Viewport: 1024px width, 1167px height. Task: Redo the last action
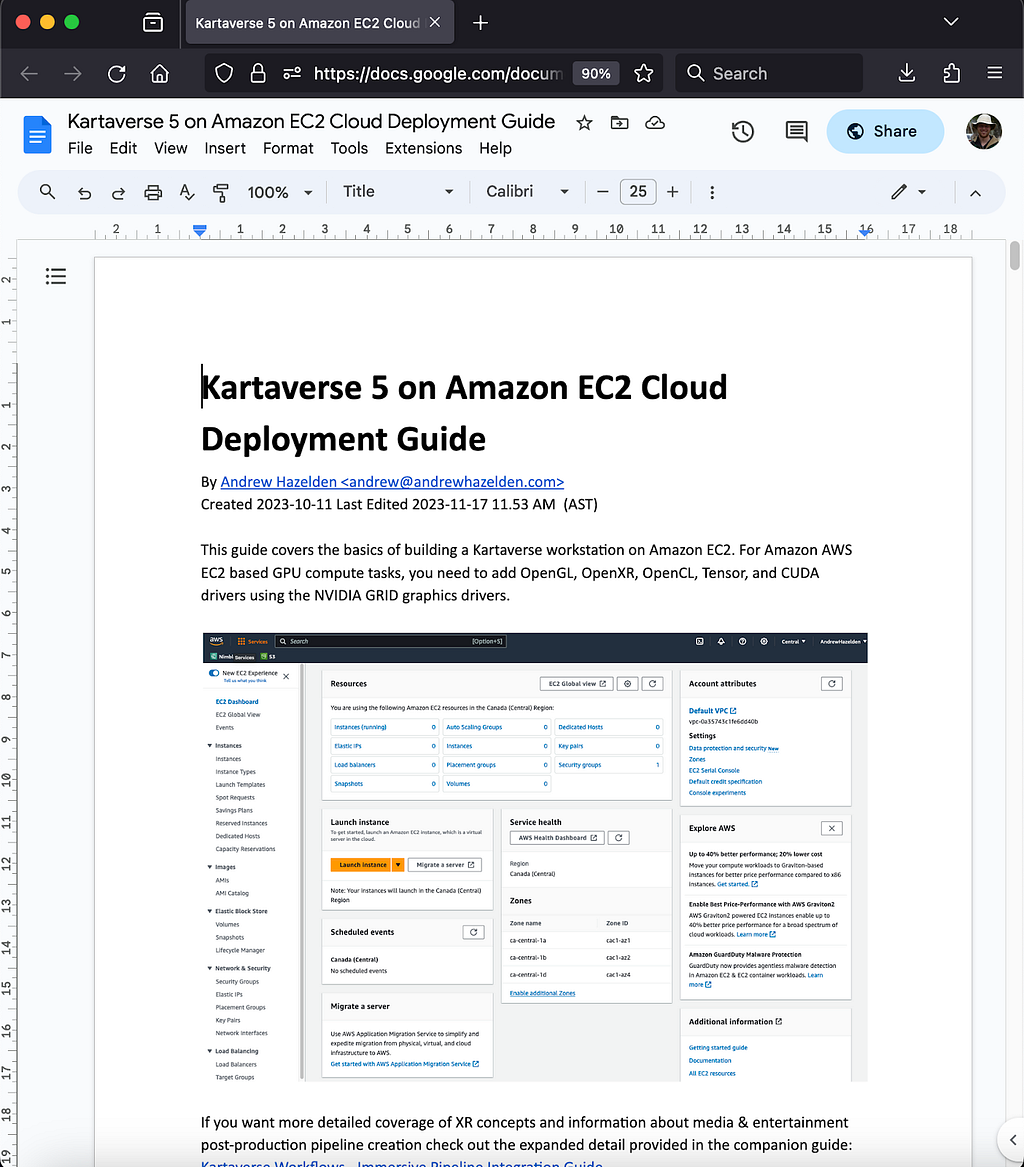(118, 193)
